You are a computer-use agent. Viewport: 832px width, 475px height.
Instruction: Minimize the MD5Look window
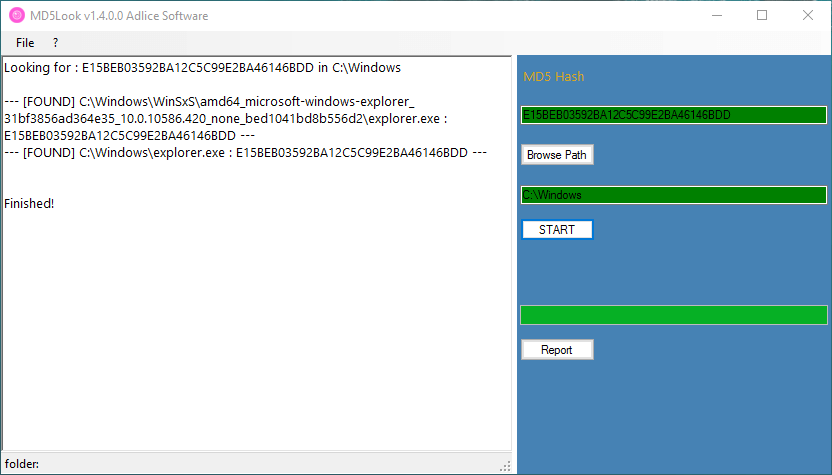pyautogui.click(x=716, y=16)
